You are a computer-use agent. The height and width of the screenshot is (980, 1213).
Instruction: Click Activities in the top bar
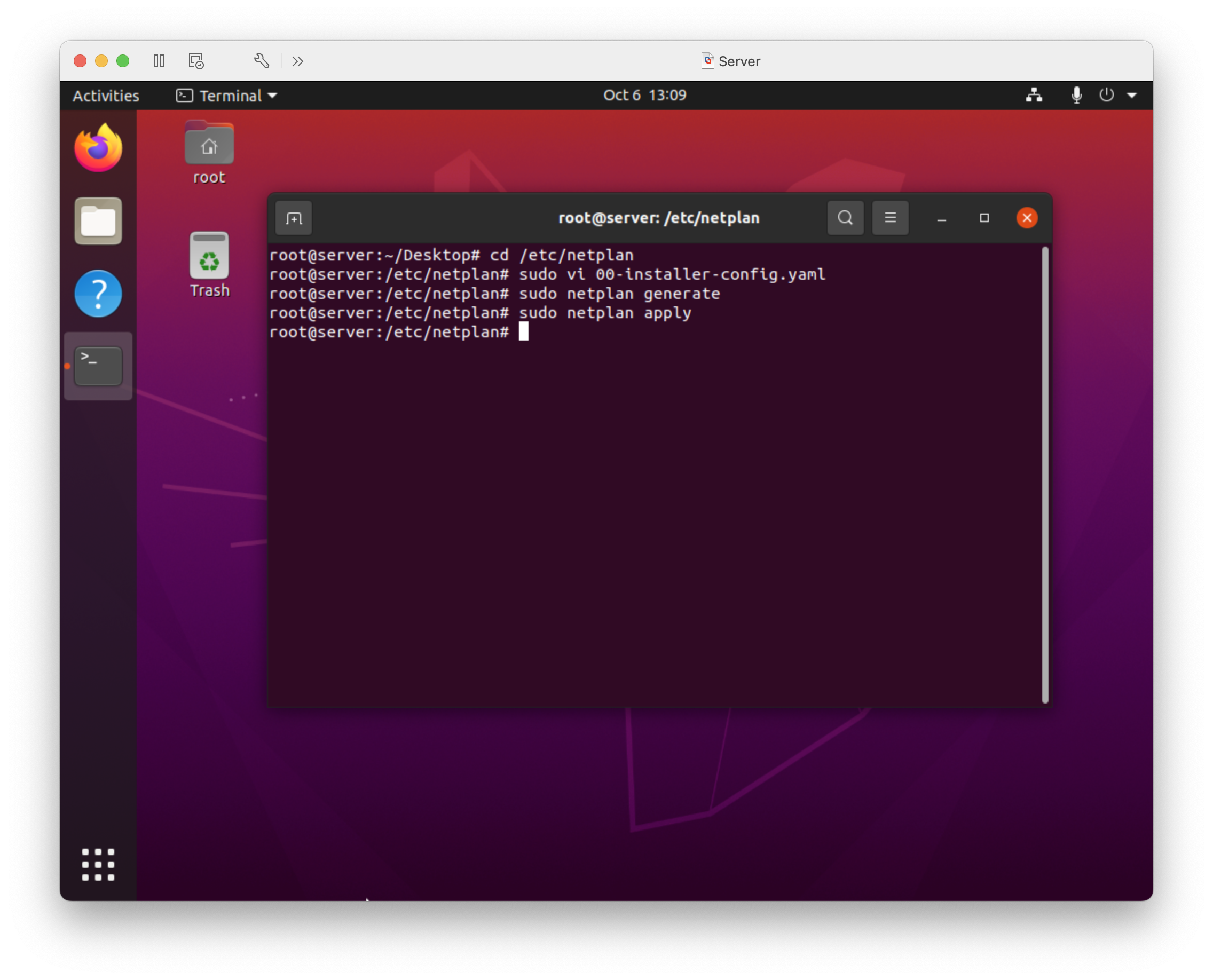106,96
